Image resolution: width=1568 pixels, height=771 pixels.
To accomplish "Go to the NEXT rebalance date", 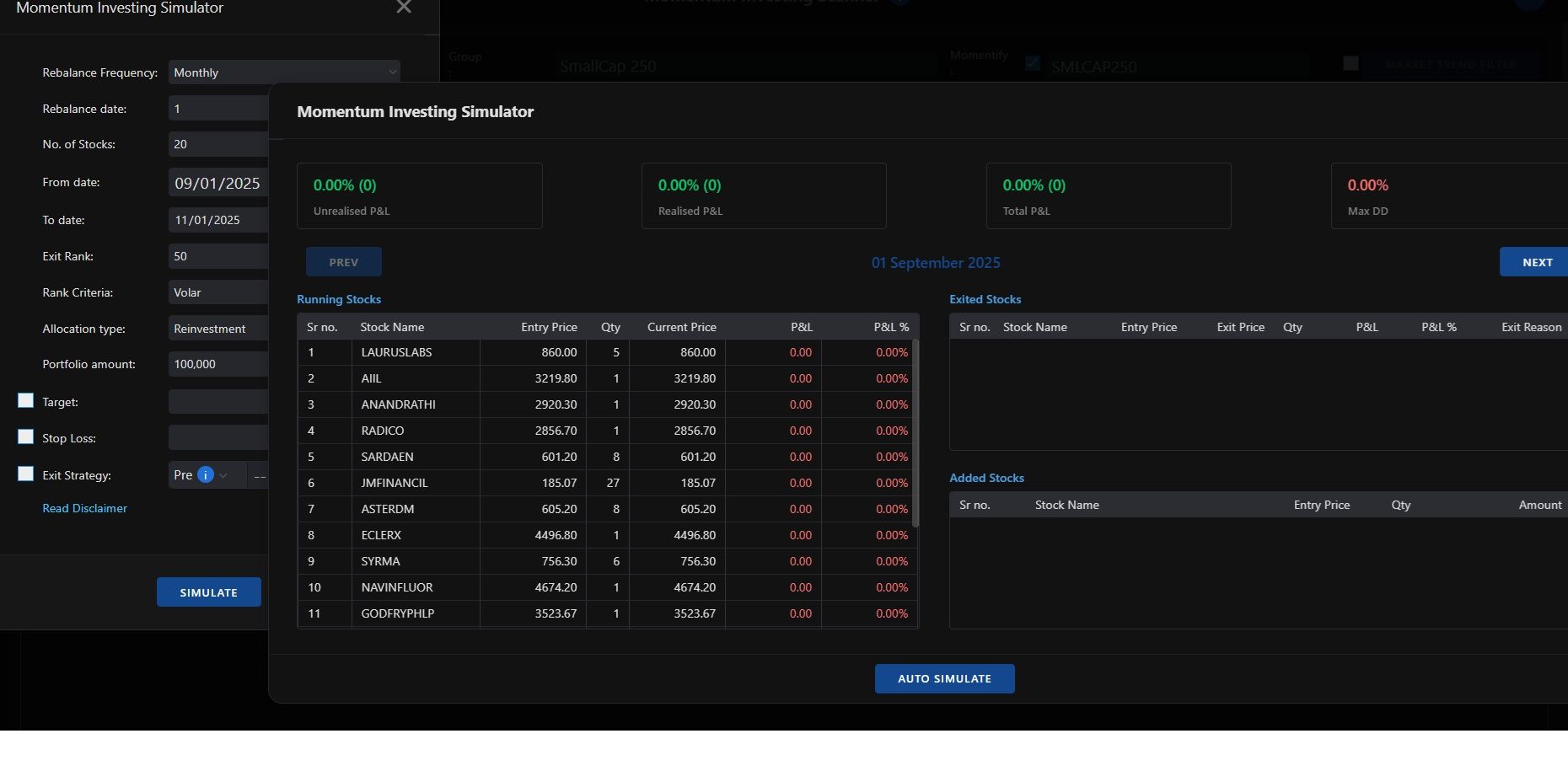I will pyautogui.click(x=1536, y=262).
